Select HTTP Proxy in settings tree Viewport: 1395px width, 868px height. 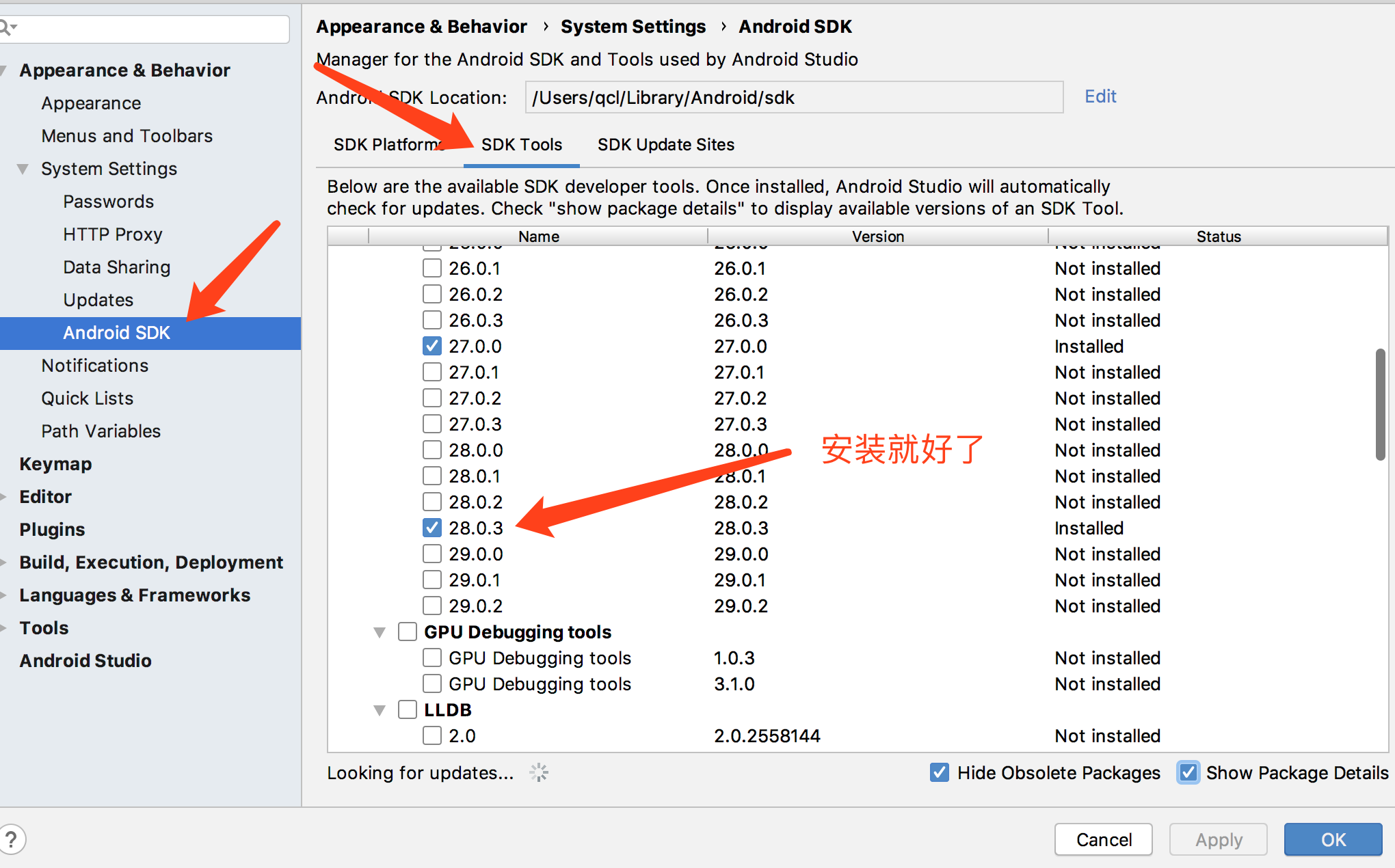tap(112, 234)
